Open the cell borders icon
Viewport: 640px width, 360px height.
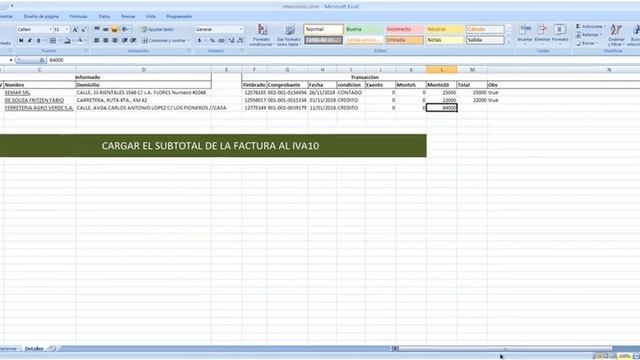click(x=53, y=40)
